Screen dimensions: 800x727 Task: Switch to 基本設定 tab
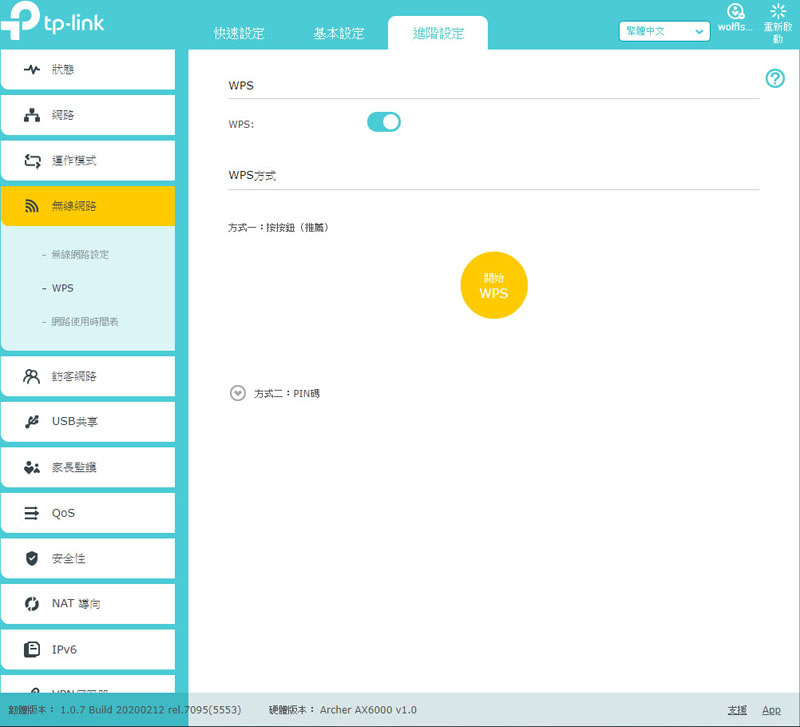(x=338, y=33)
